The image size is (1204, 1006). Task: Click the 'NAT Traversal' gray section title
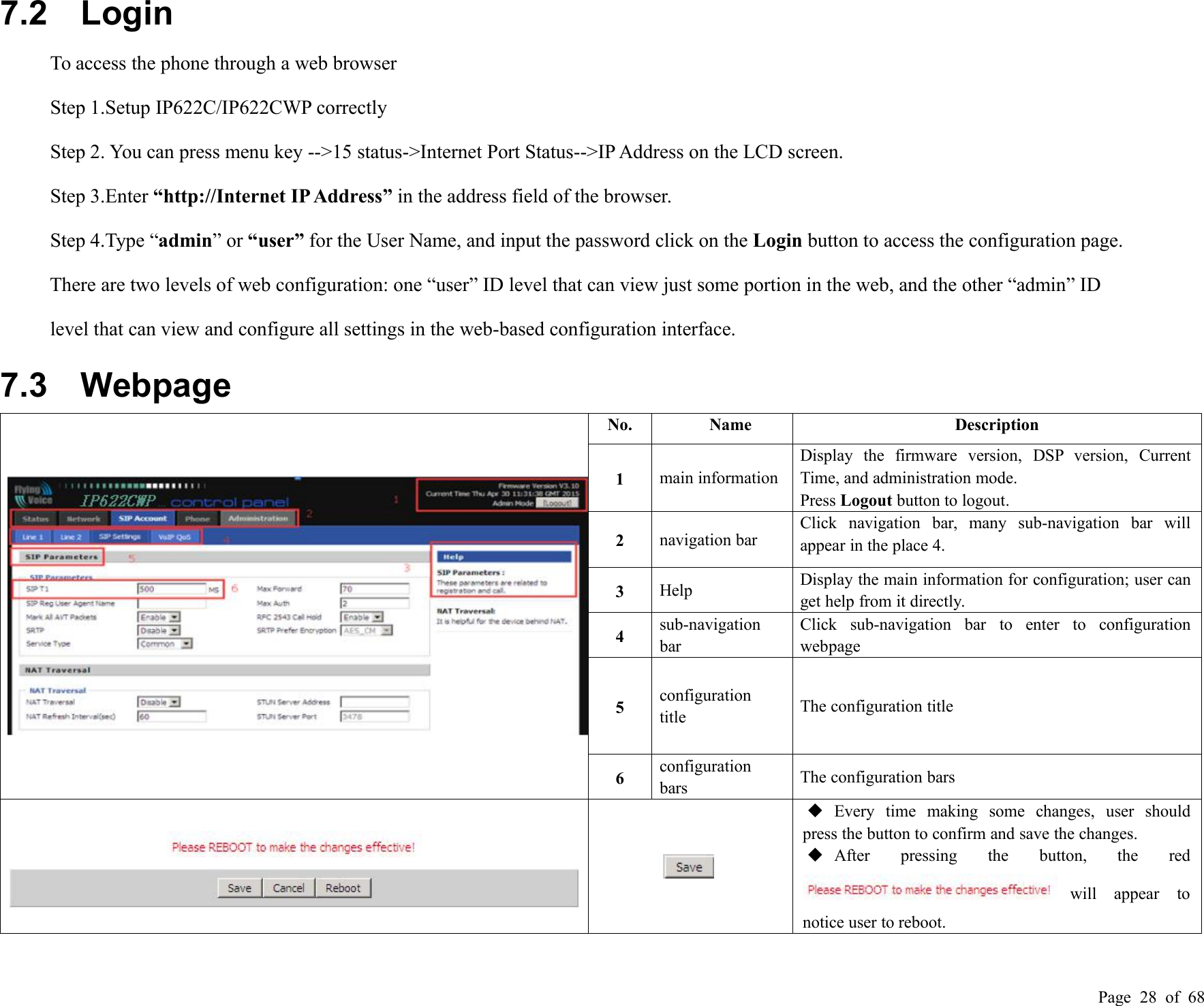(x=225, y=670)
